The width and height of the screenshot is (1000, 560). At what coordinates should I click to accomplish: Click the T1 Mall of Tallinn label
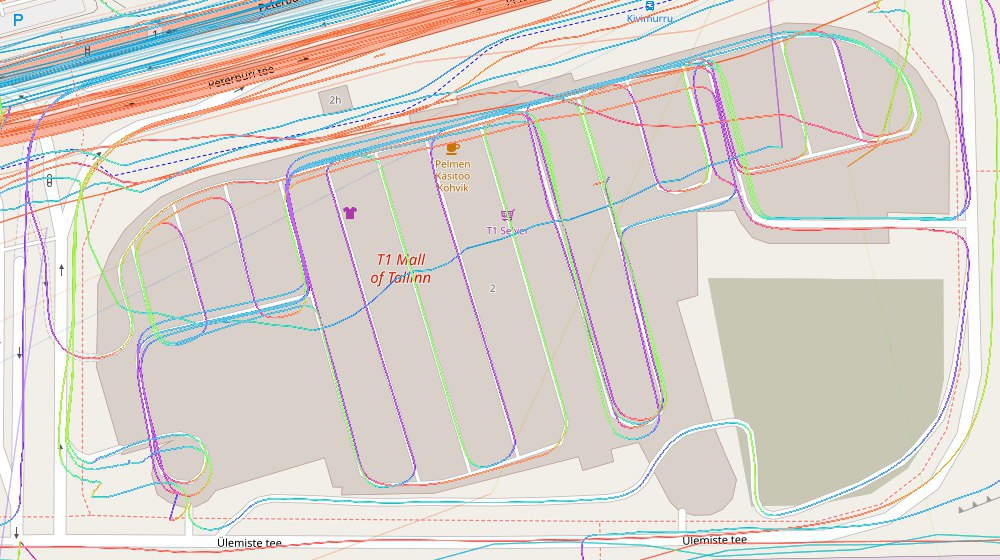(x=401, y=269)
